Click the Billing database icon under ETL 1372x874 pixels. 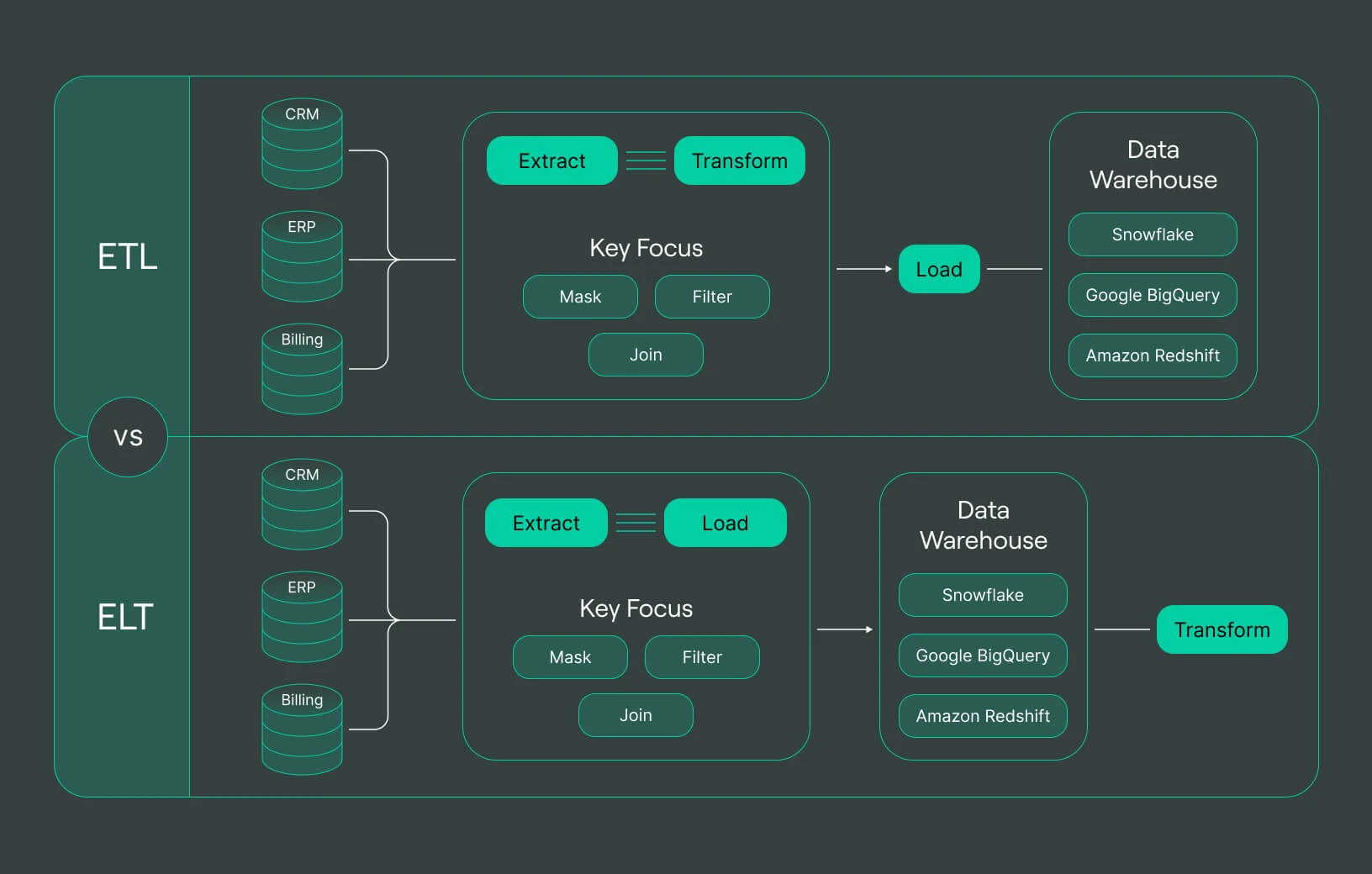coord(301,370)
